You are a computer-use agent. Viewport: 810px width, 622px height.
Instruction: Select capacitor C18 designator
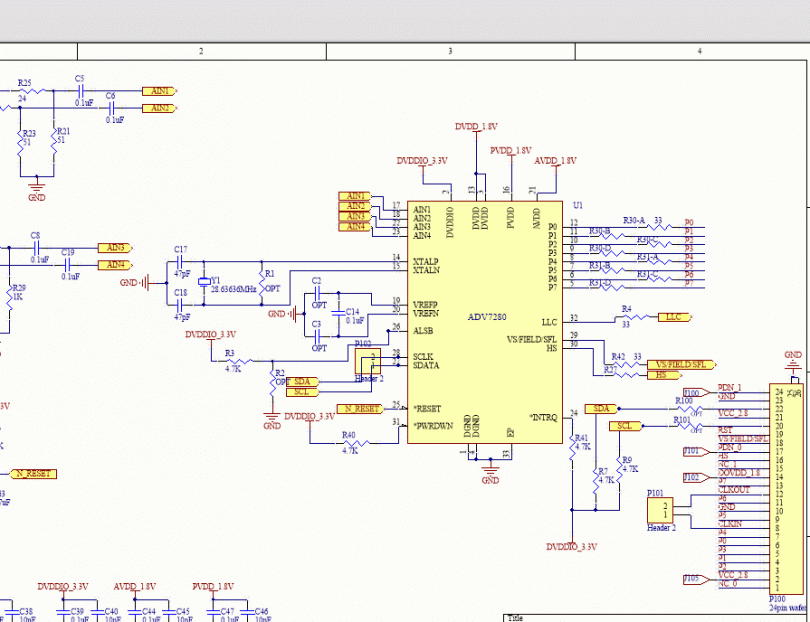pyautogui.click(x=181, y=292)
